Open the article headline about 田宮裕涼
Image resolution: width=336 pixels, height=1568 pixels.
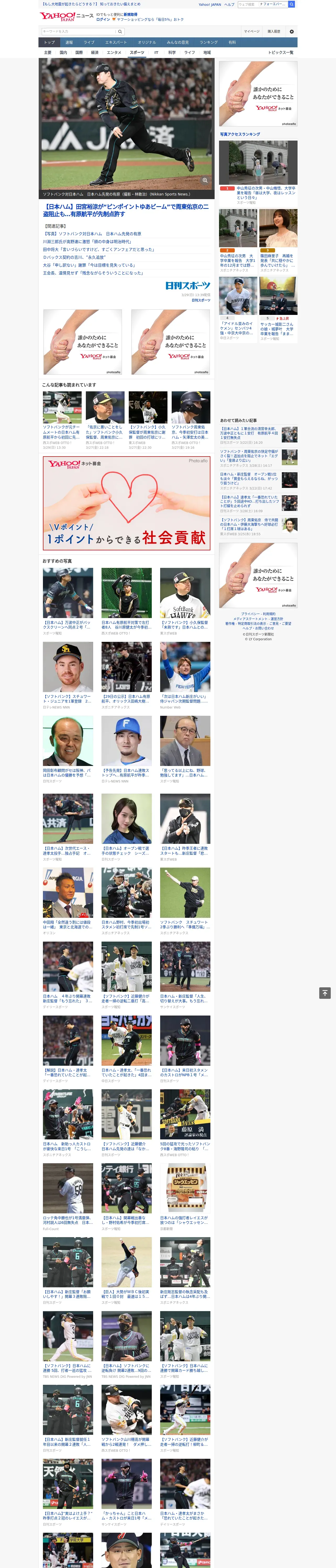[x=126, y=210]
